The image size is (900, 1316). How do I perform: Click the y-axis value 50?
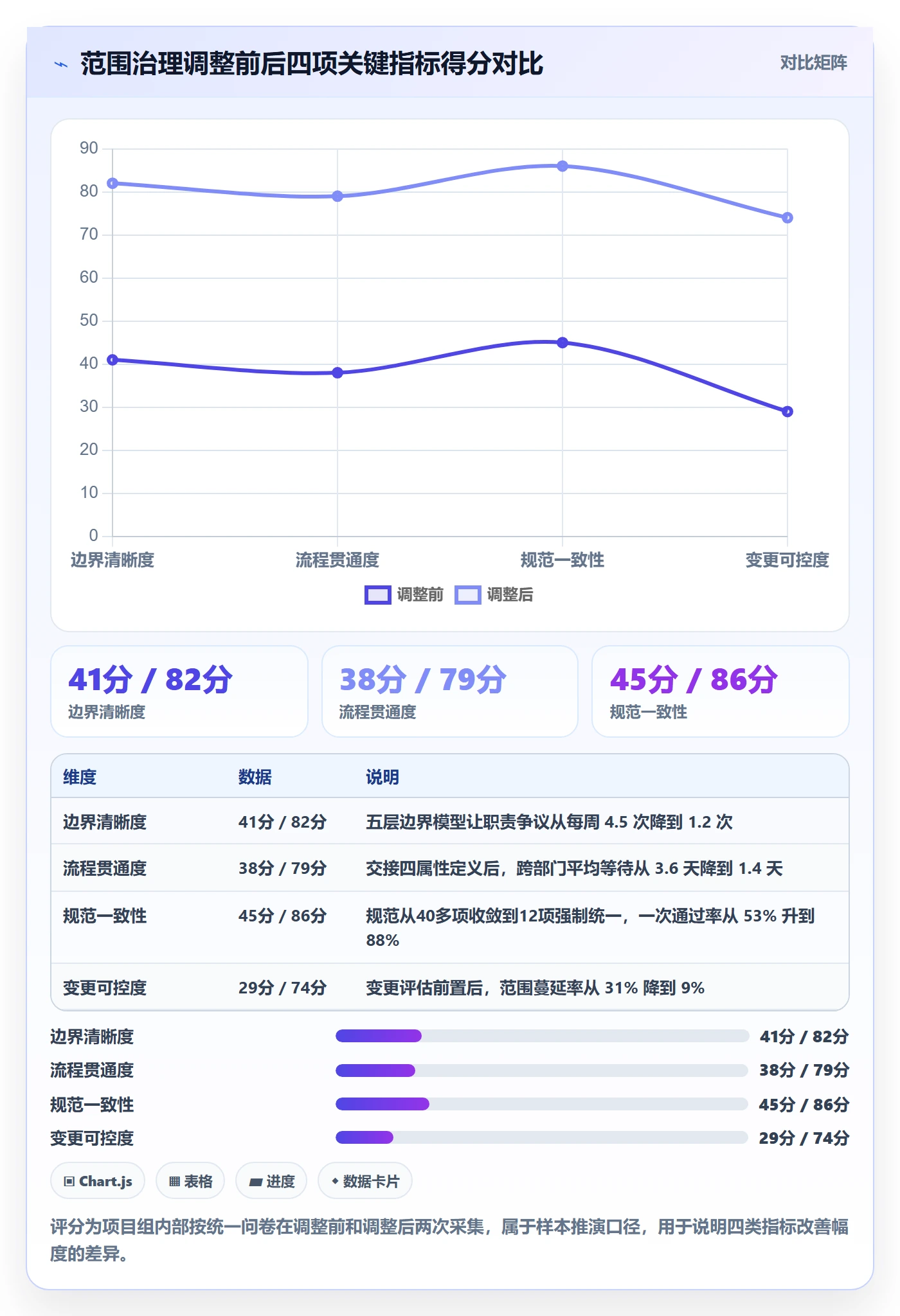[89, 321]
